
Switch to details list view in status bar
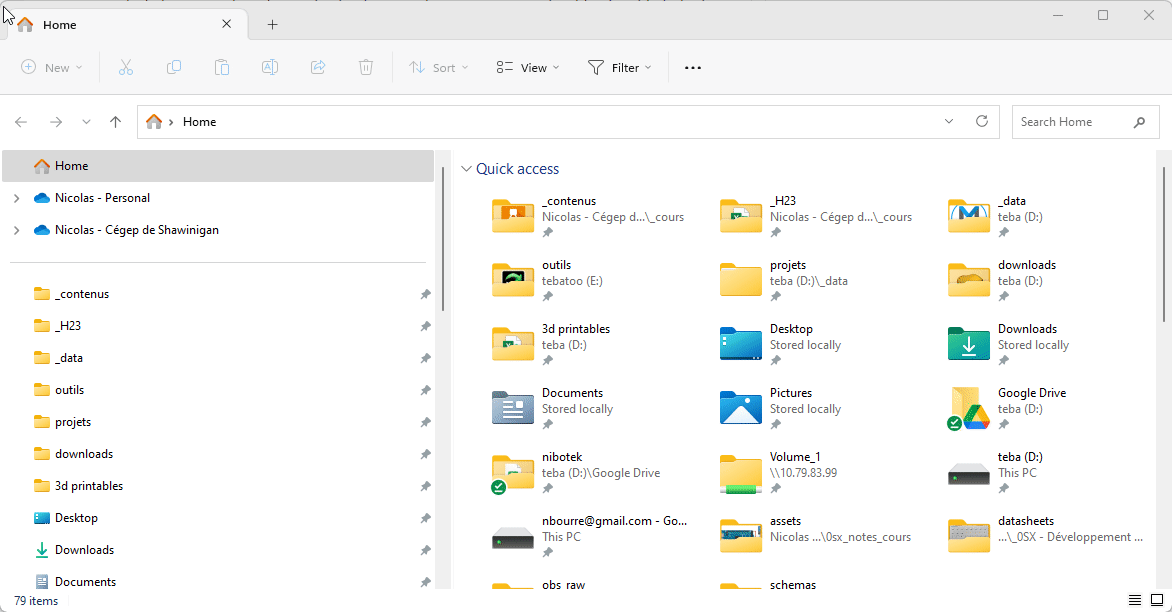click(1135, 600)
